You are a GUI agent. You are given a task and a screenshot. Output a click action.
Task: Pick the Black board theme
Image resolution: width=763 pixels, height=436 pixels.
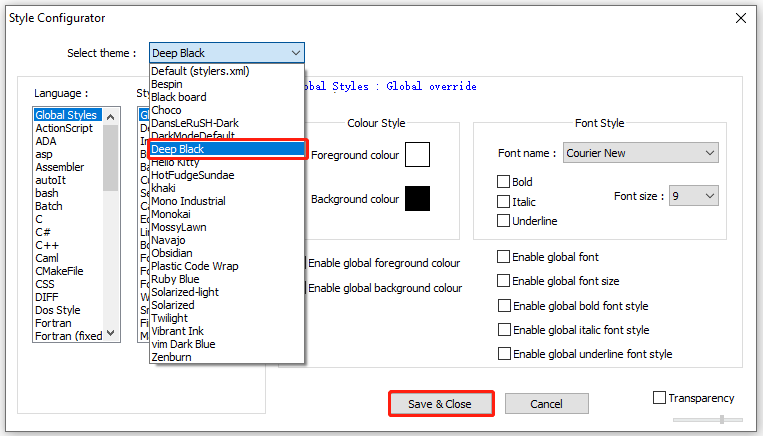[x=227, y=97]
